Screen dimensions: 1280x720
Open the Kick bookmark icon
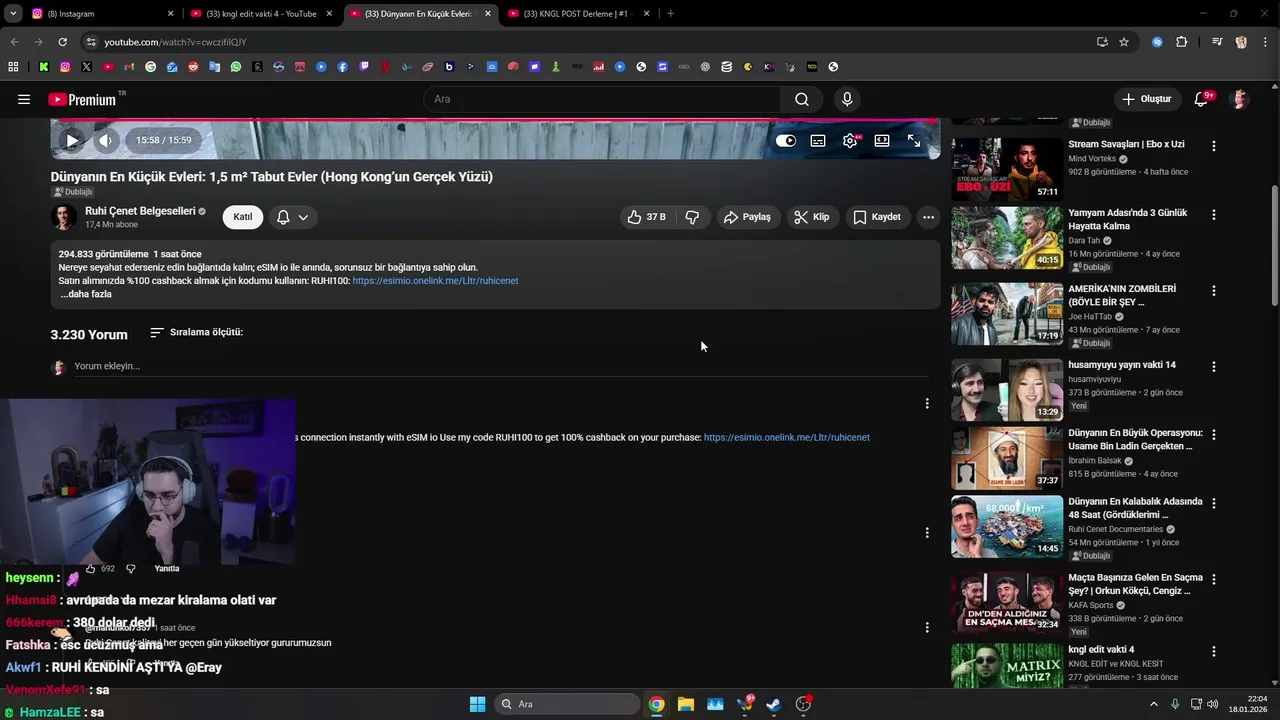pyautogui.click(x=44, y=67)
